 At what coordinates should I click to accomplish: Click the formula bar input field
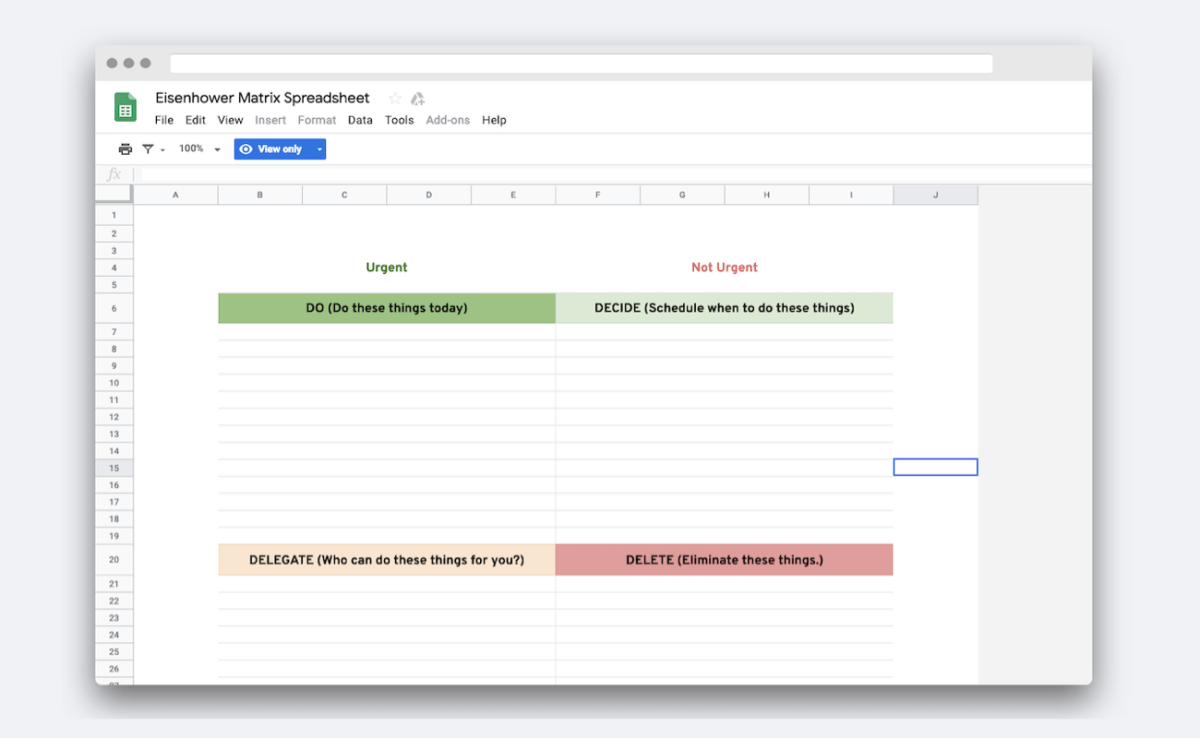[x=560, y=175]
